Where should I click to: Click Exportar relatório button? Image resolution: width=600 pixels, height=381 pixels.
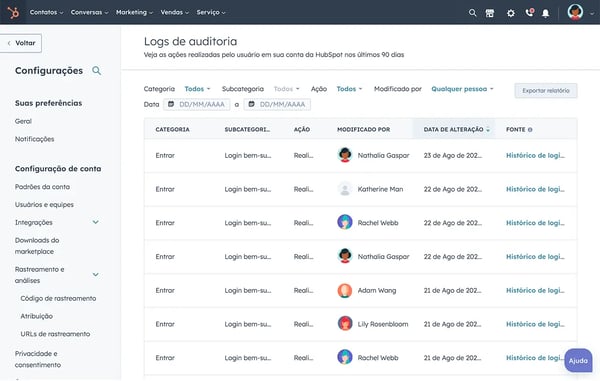point(546,91)
